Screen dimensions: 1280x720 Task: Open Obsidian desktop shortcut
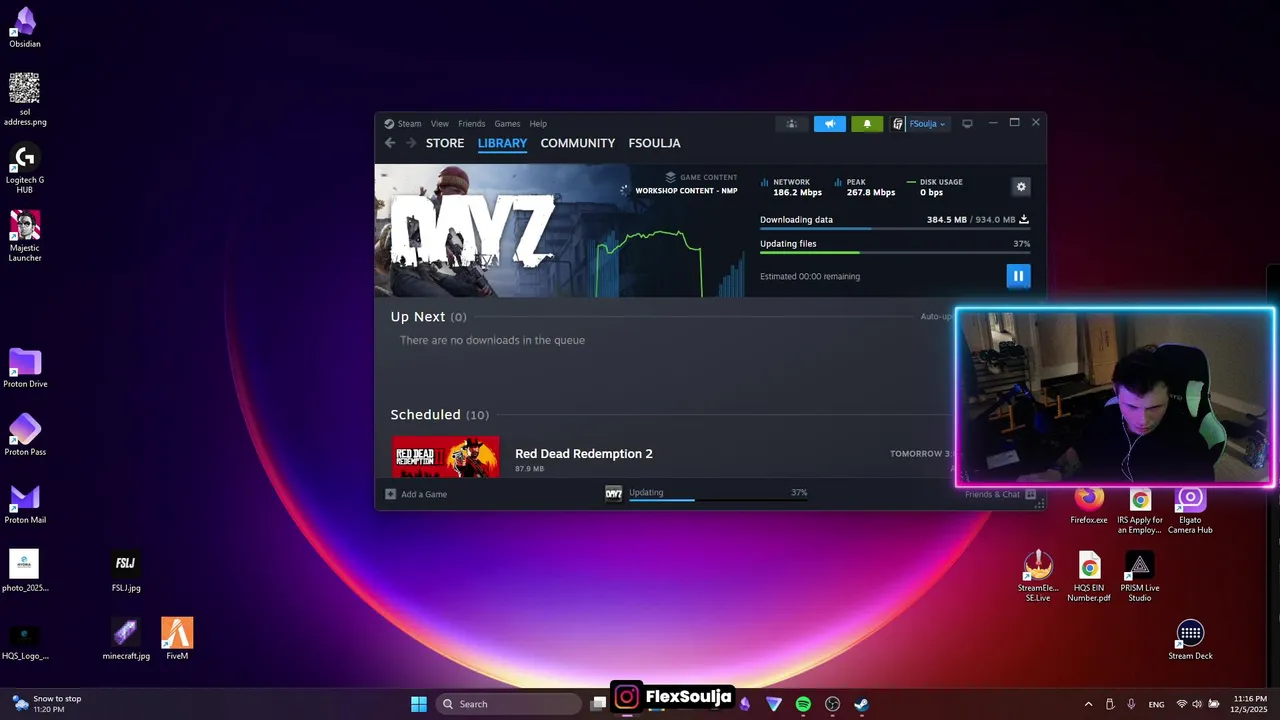[x=25, y=29]
